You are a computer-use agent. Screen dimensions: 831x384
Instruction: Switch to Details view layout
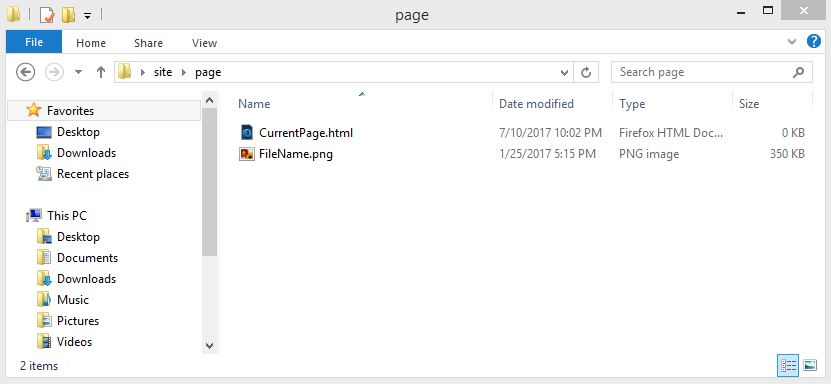pyautogui.click(x=788, y=365)
